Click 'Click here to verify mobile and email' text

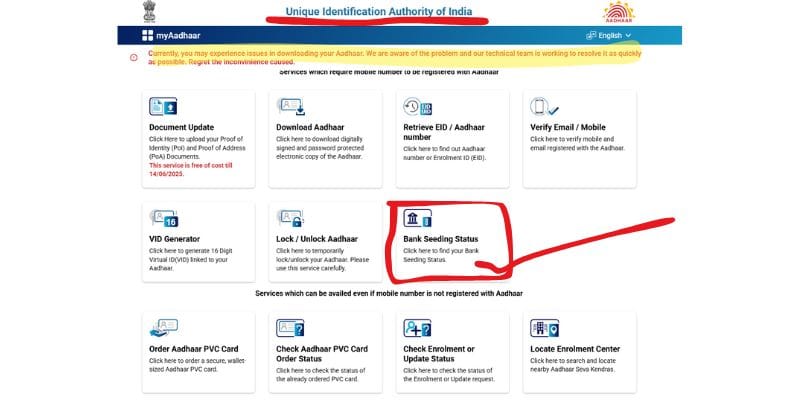[577, 143]
